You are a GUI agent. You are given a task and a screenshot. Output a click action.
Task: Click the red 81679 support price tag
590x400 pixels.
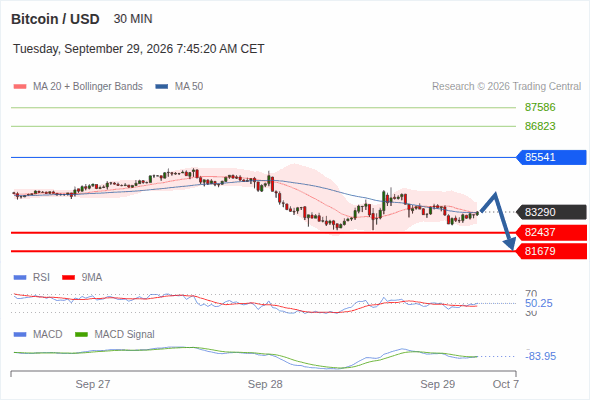pyautogui.click(x=551, y=251)
